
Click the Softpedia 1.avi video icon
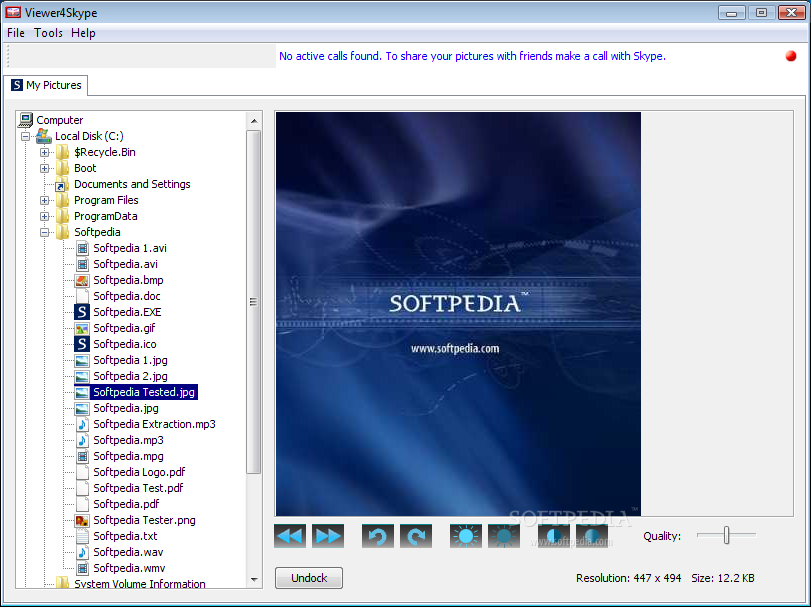click(82, 248)
